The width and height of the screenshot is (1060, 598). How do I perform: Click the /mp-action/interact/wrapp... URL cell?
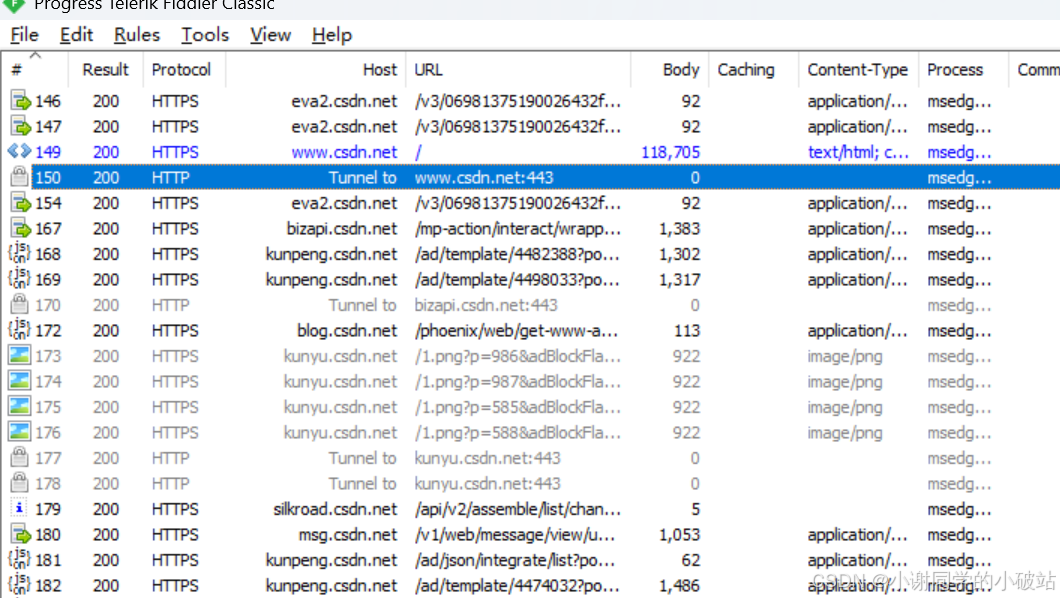[518, 229]
